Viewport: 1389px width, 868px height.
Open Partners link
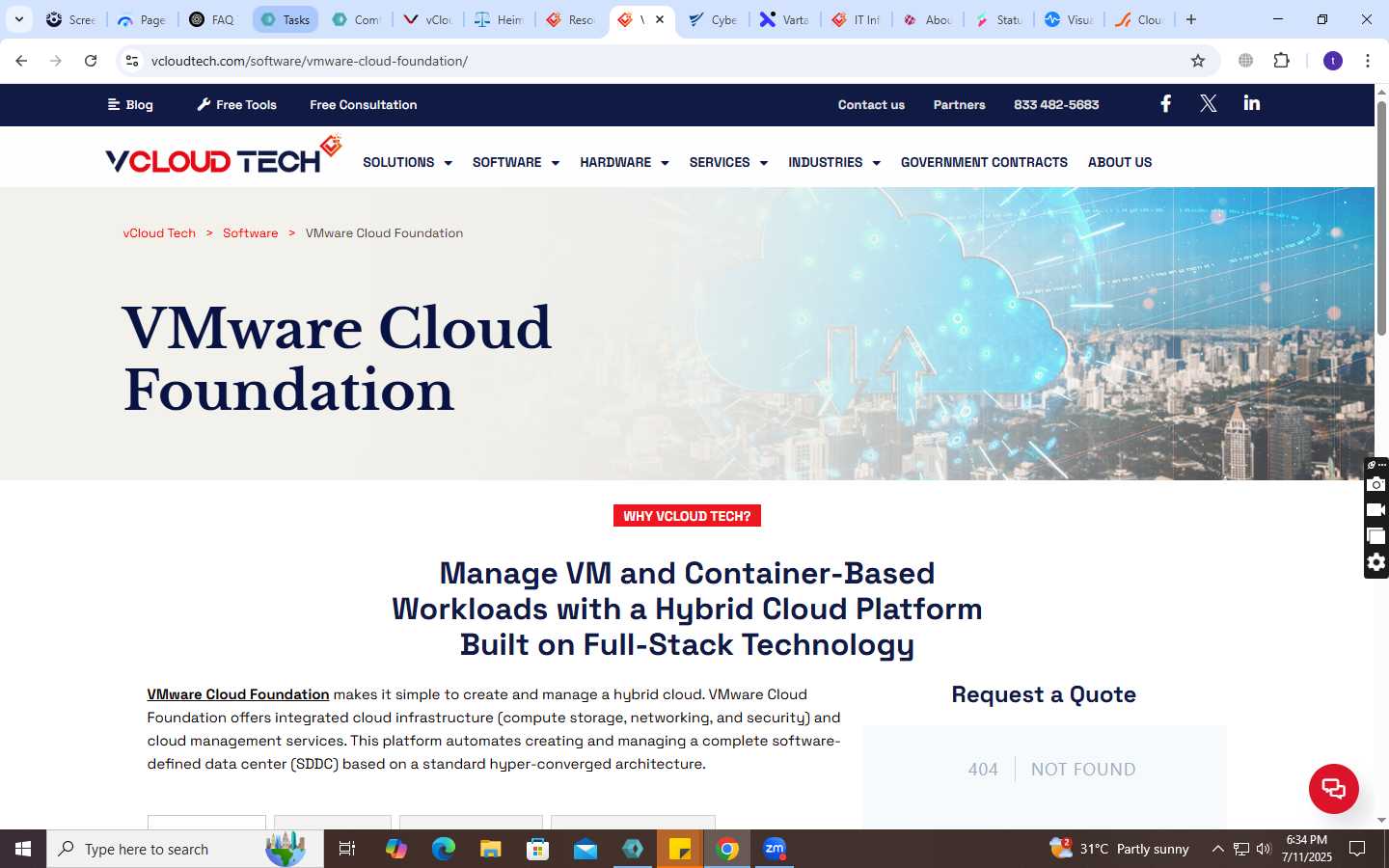click(959, 104)
